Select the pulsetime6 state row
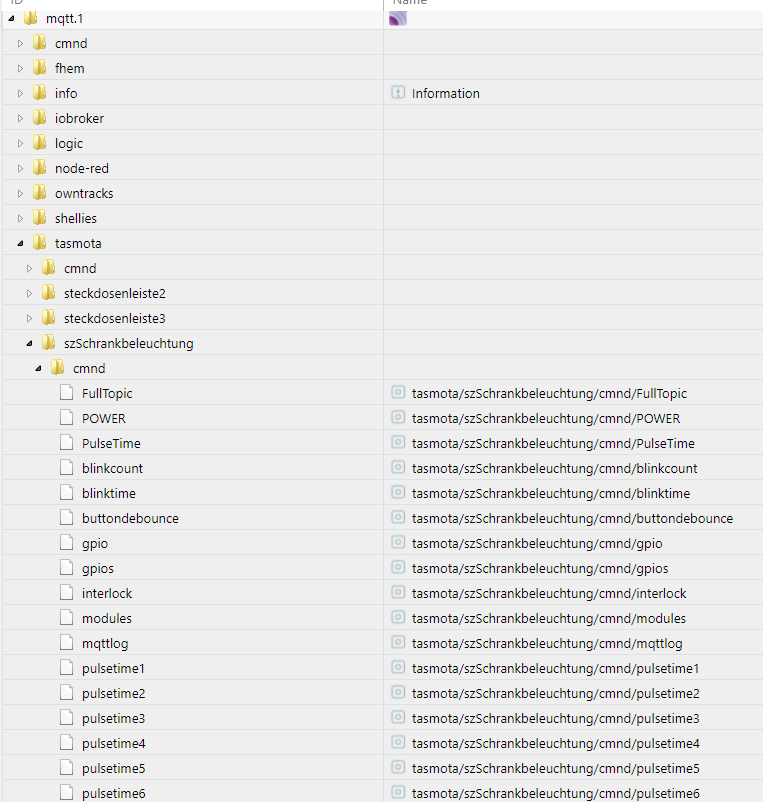This screenshot has width=763, height=802. (x=383, y=792)
